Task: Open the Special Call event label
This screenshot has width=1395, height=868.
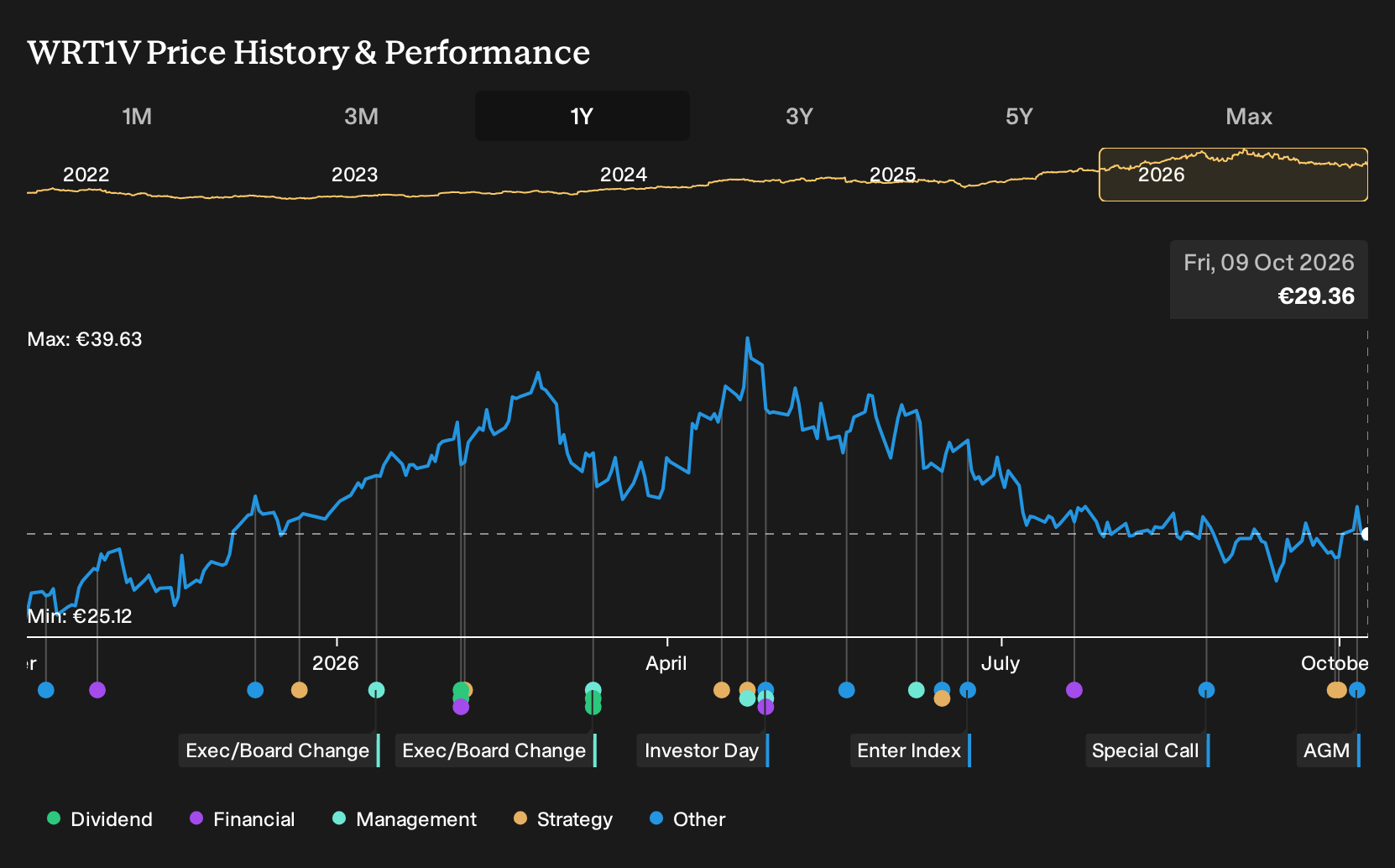Action: tap(1147, 750)
